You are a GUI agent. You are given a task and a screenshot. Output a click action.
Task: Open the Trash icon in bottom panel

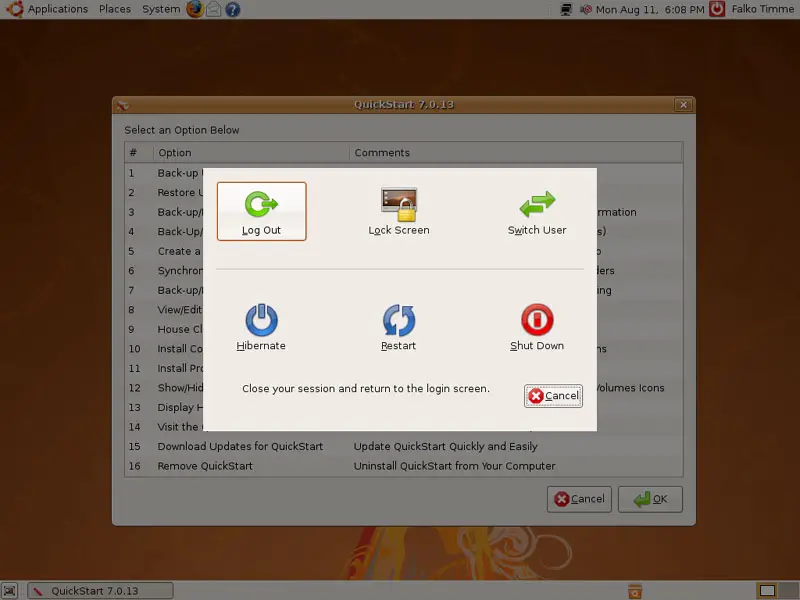click(635, 591)
